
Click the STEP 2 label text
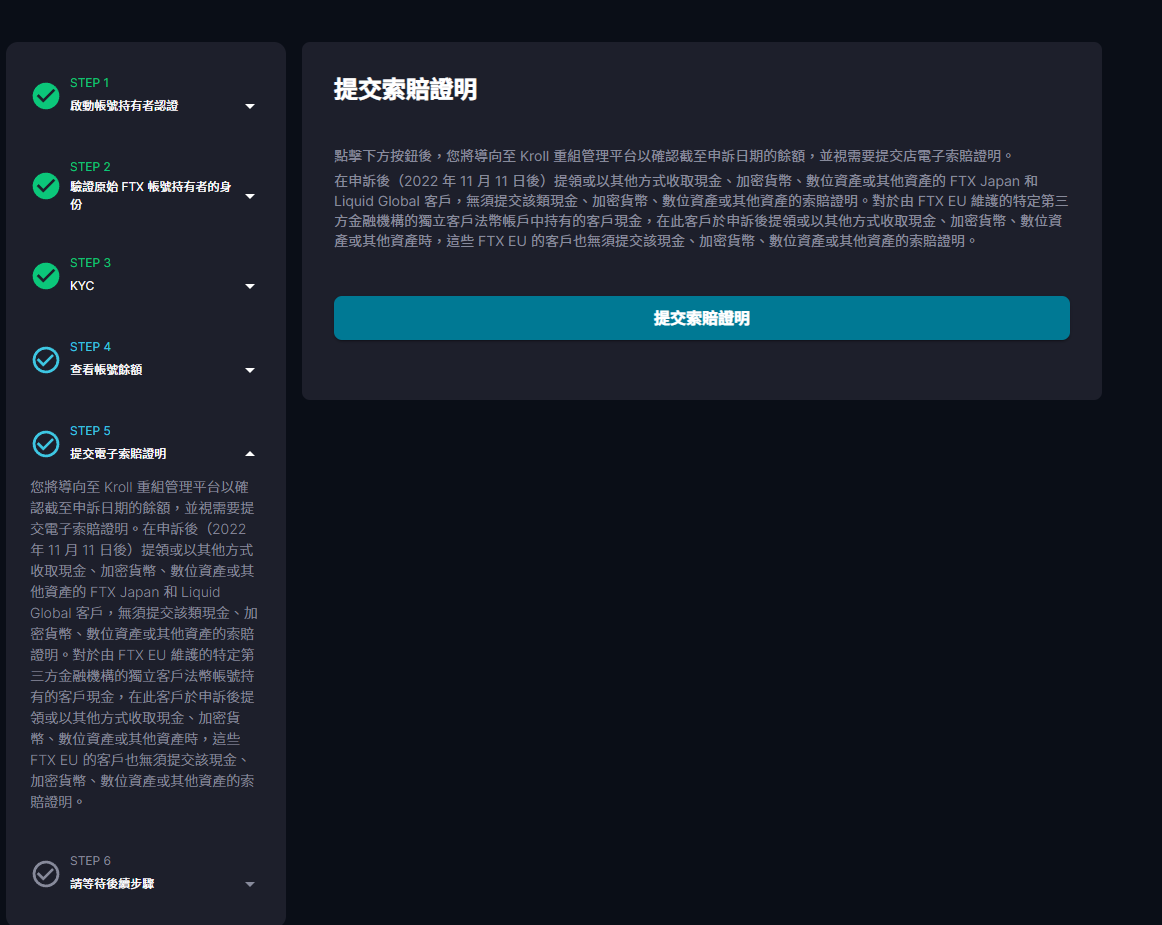(x=90, y=167)
